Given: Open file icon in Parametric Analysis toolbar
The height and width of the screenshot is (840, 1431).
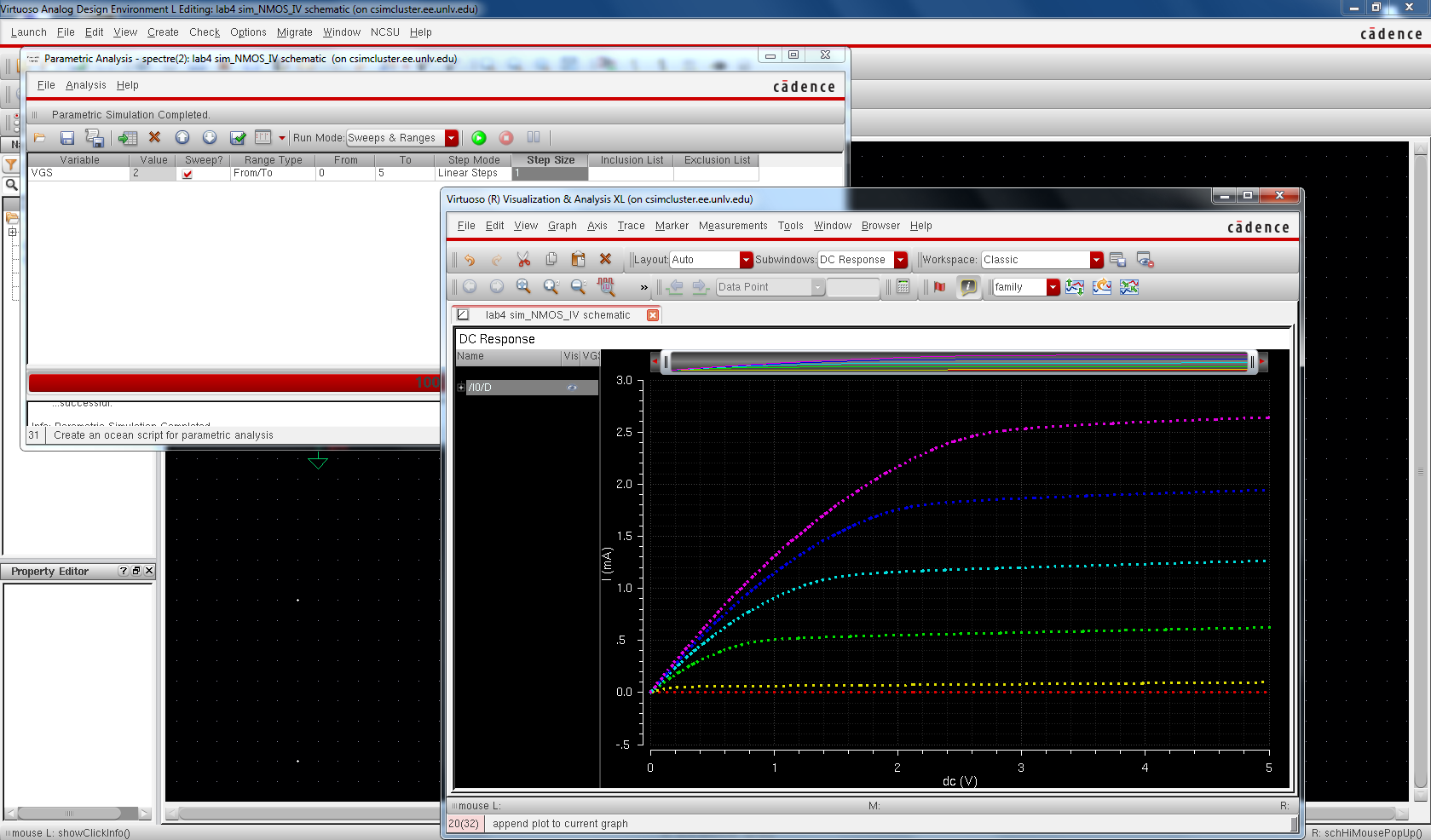Looking at the screenshot, I should 39,137.
